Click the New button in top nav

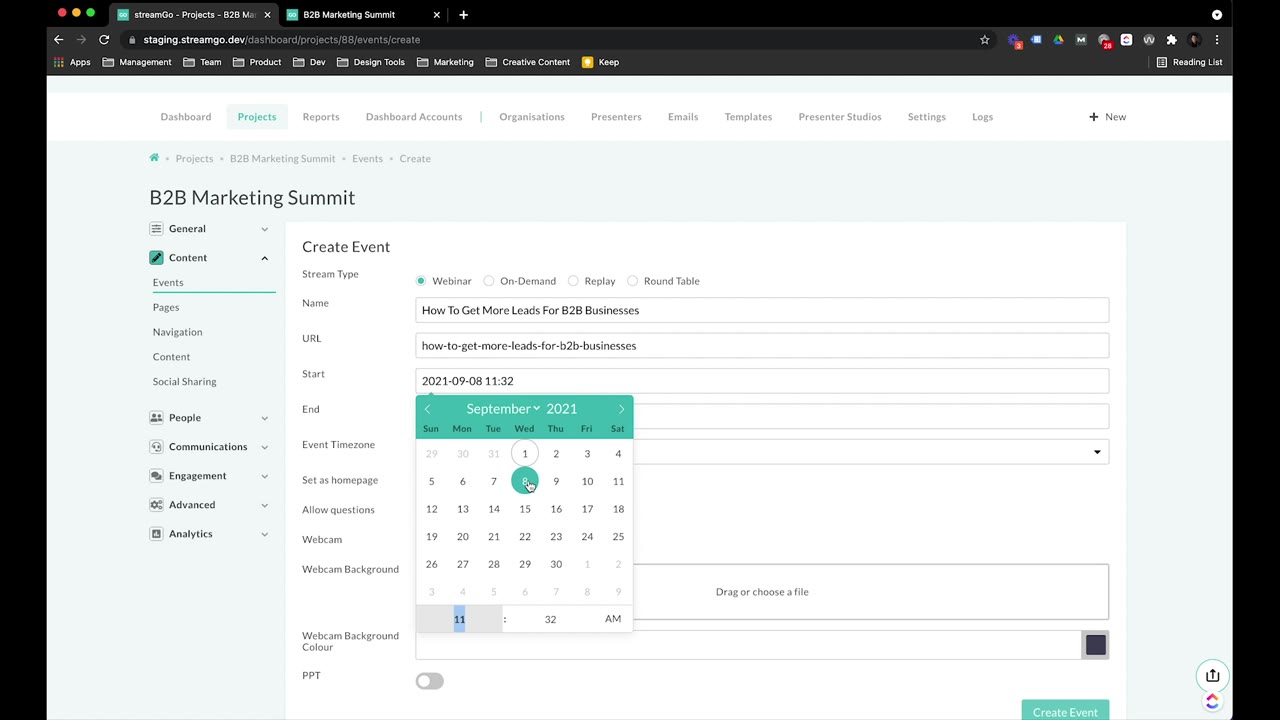(1107, 117)
